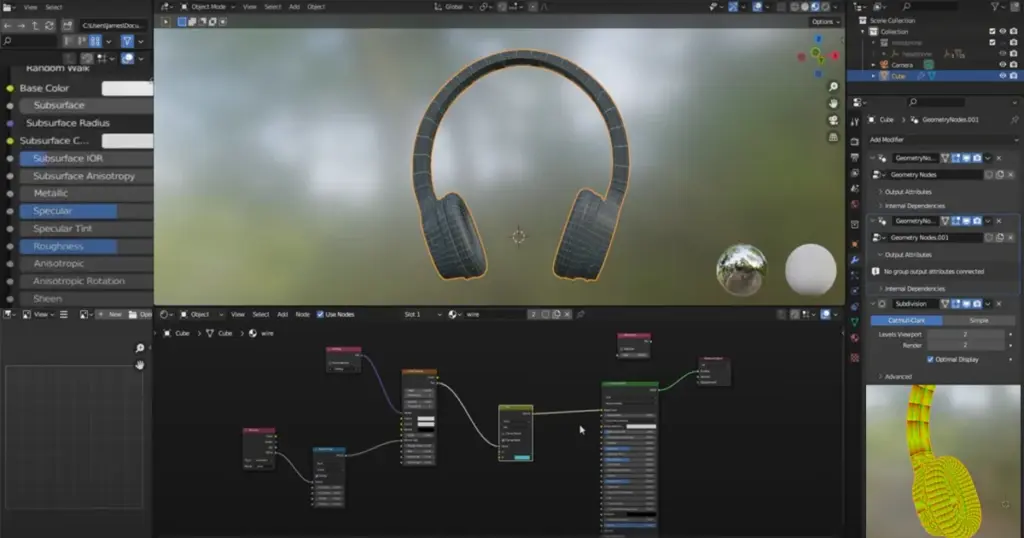Open the shader editor Add menu
Image resolution: width=1024 pixels, height=538 pixels.
pyautogui.click(x=282, y=315)
